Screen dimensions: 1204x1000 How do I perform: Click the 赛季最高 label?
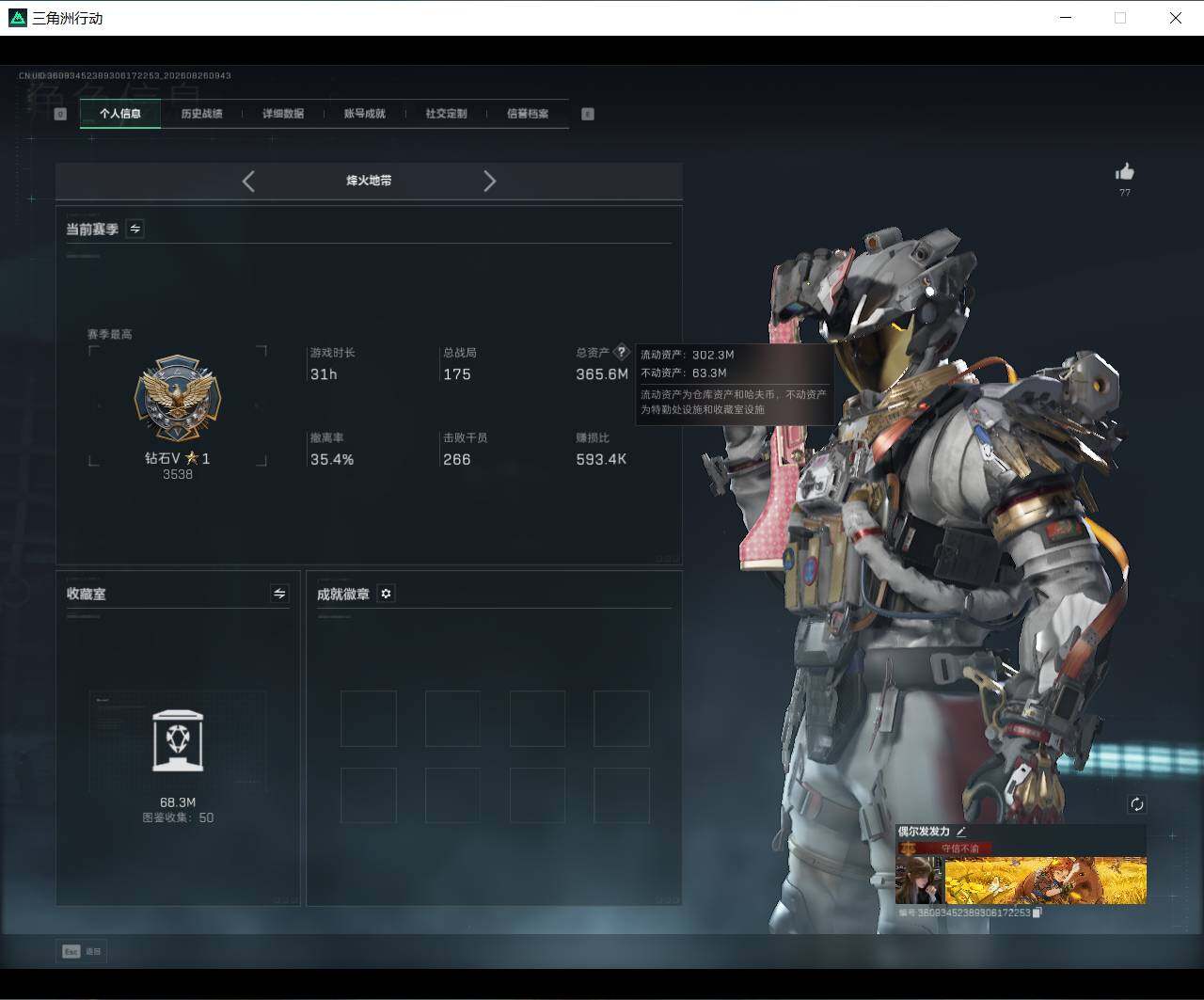pyautogui.click(x=110, y=334)
